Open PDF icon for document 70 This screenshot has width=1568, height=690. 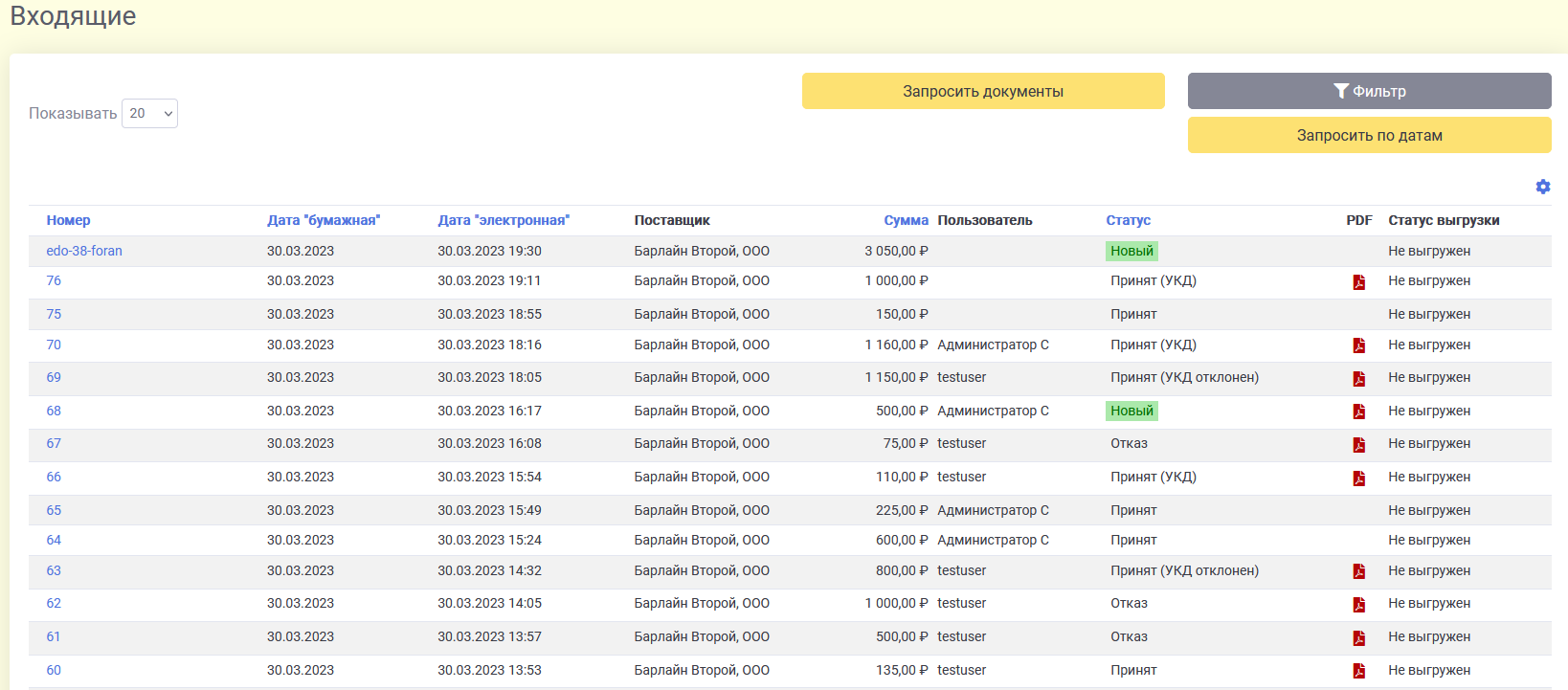point(1358,345)
